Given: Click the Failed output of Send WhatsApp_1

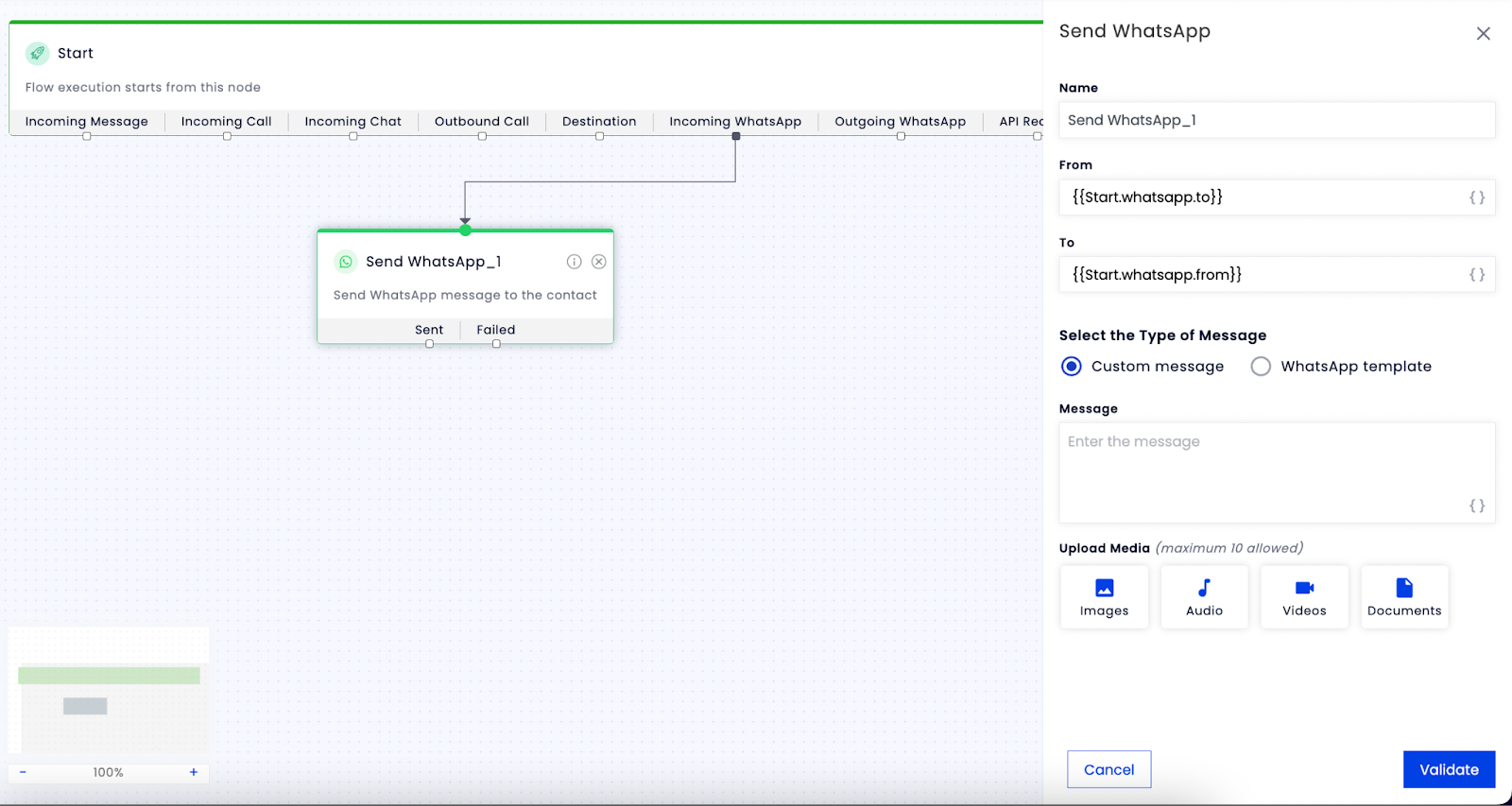Looking at the screenshot, I should point(496,330).
